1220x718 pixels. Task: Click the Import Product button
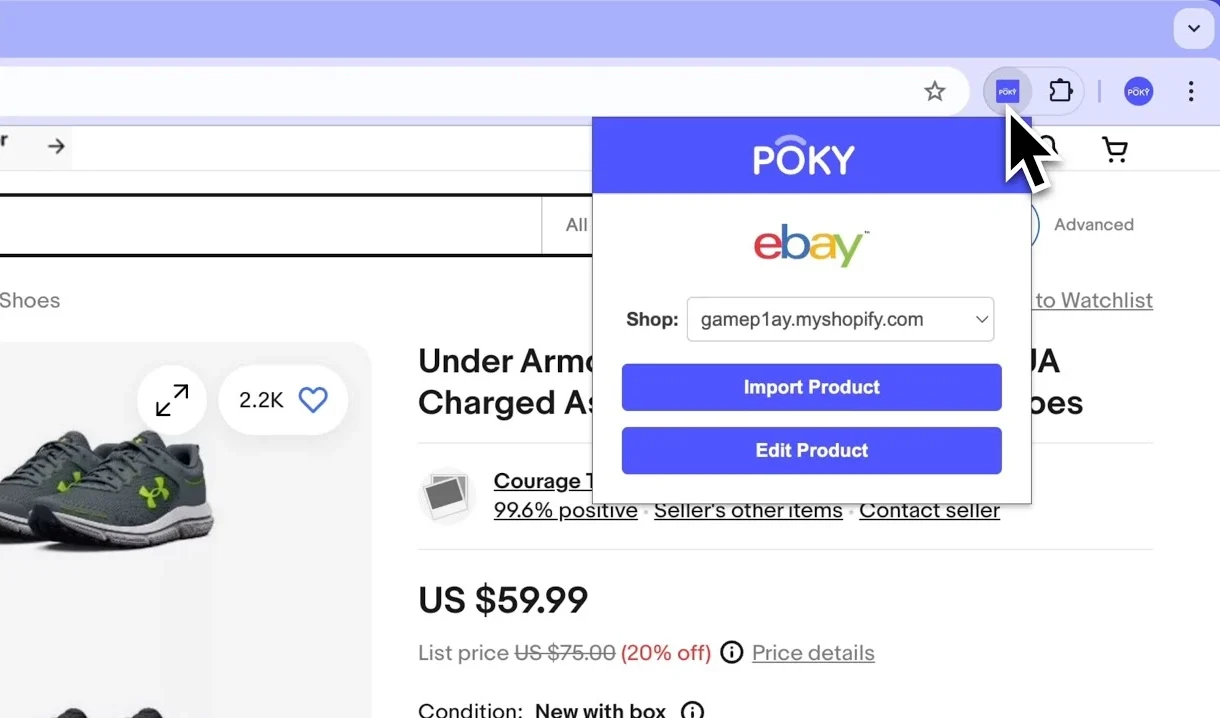(811, 387)
